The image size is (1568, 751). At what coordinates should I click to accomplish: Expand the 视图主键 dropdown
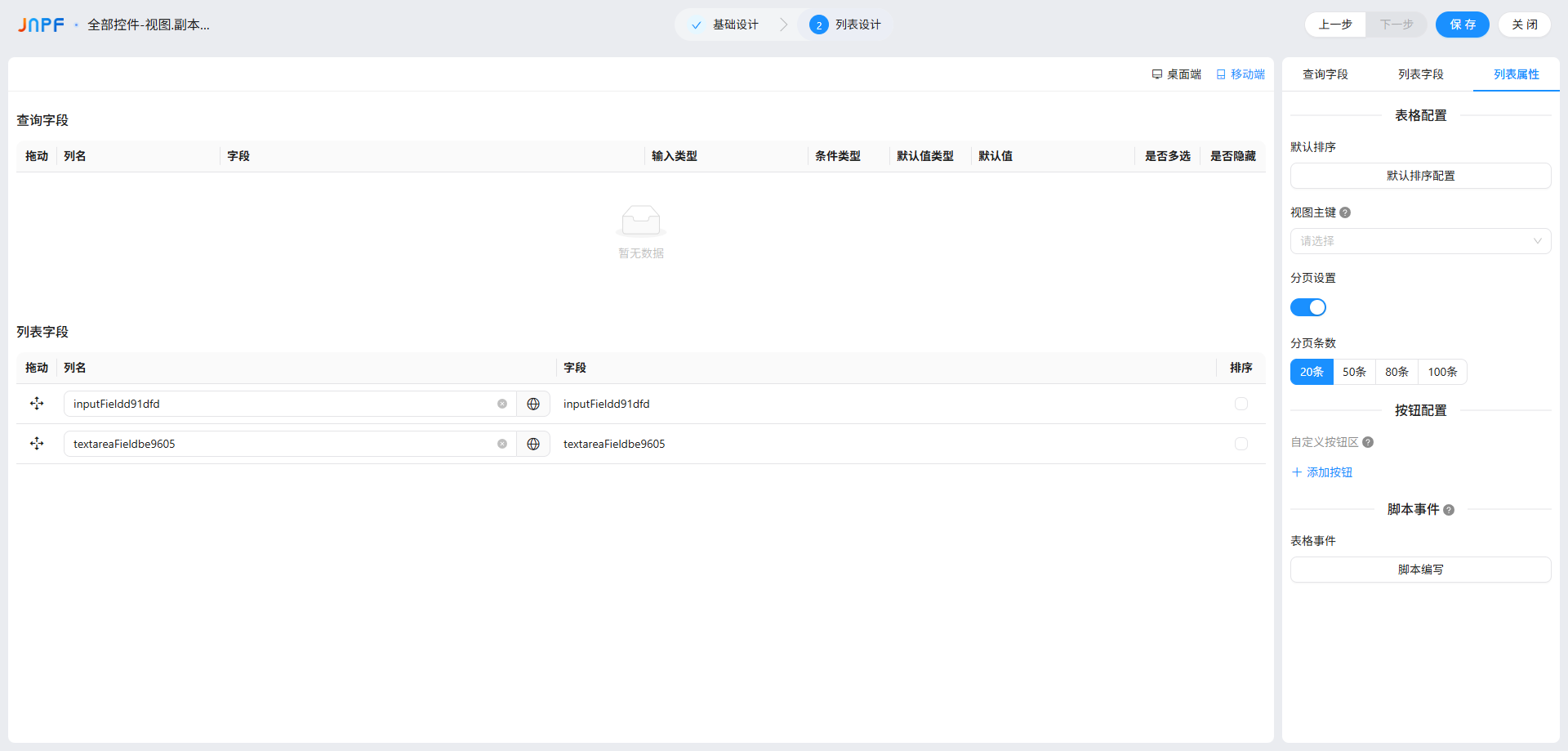click(1420, 241)
